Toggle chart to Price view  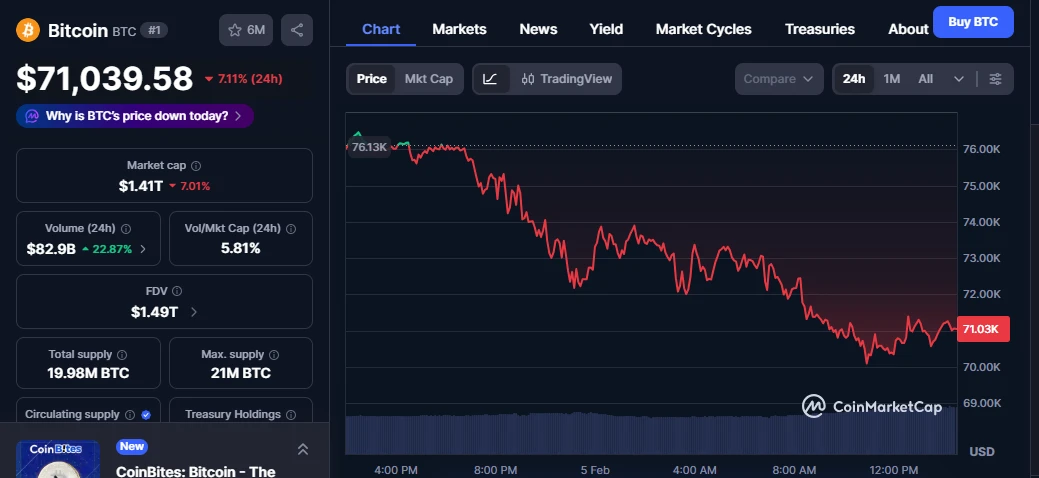372,79
